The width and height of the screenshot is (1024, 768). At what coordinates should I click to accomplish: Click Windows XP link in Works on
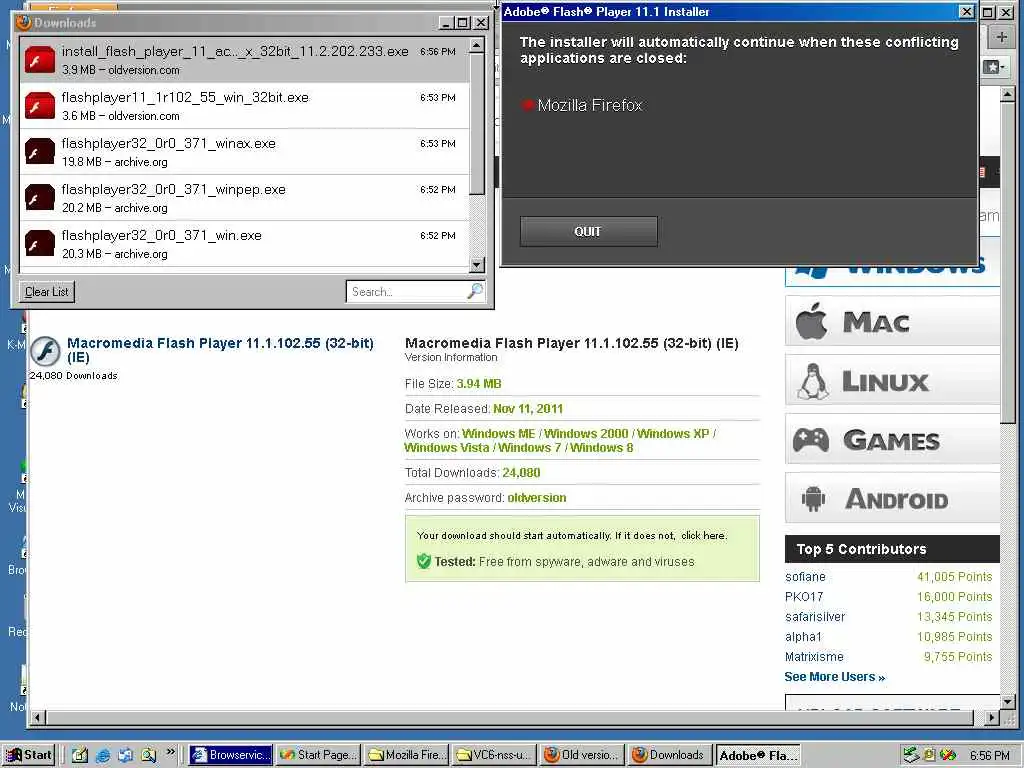point(673,434)
